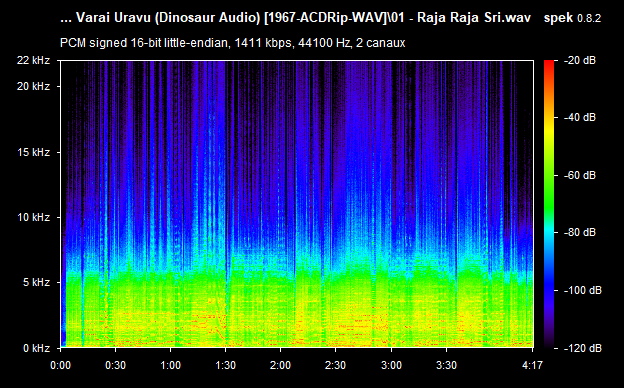The width and height of the screenshot is (624, 388).
Task: Click the 10 kHz frequency axis label
Action: (33, 217)
